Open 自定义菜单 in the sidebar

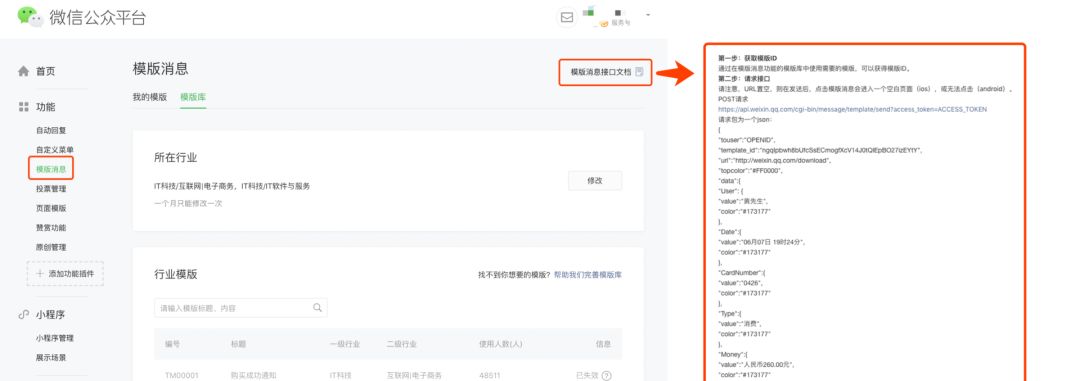[x=55, y=150]
